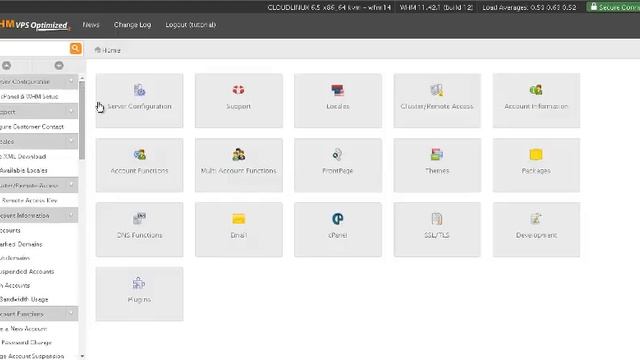
Task: Open the Server Configuration tile
Action: (139, 100)
